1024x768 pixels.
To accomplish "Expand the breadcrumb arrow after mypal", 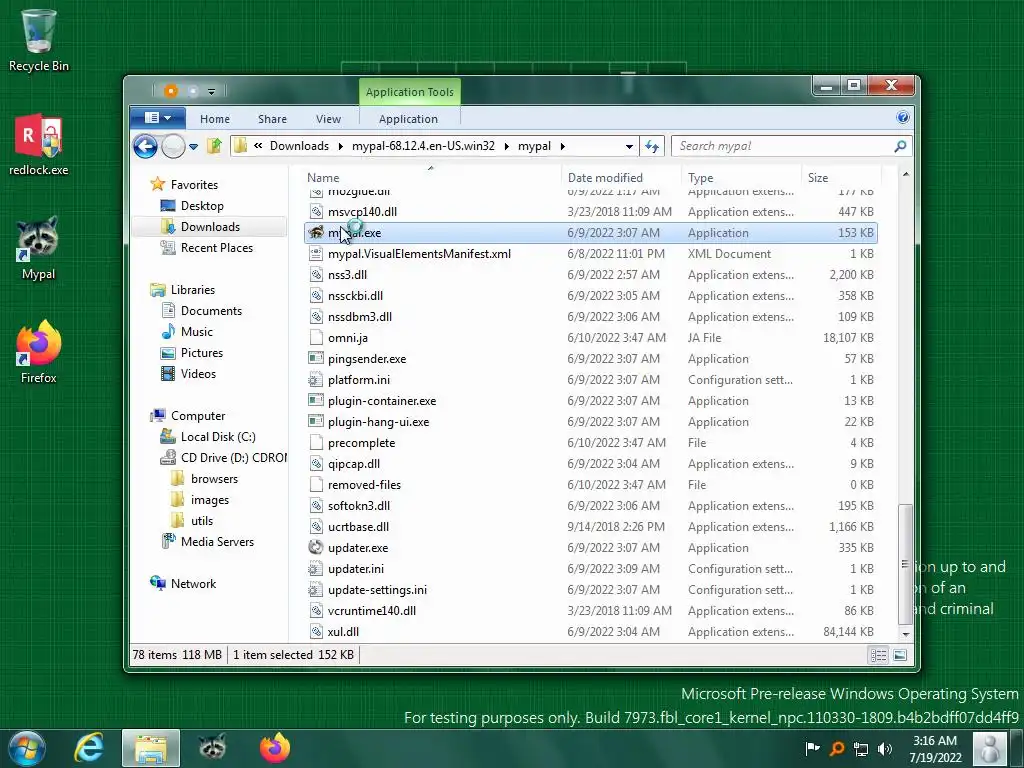I will [x=562, y=146].
